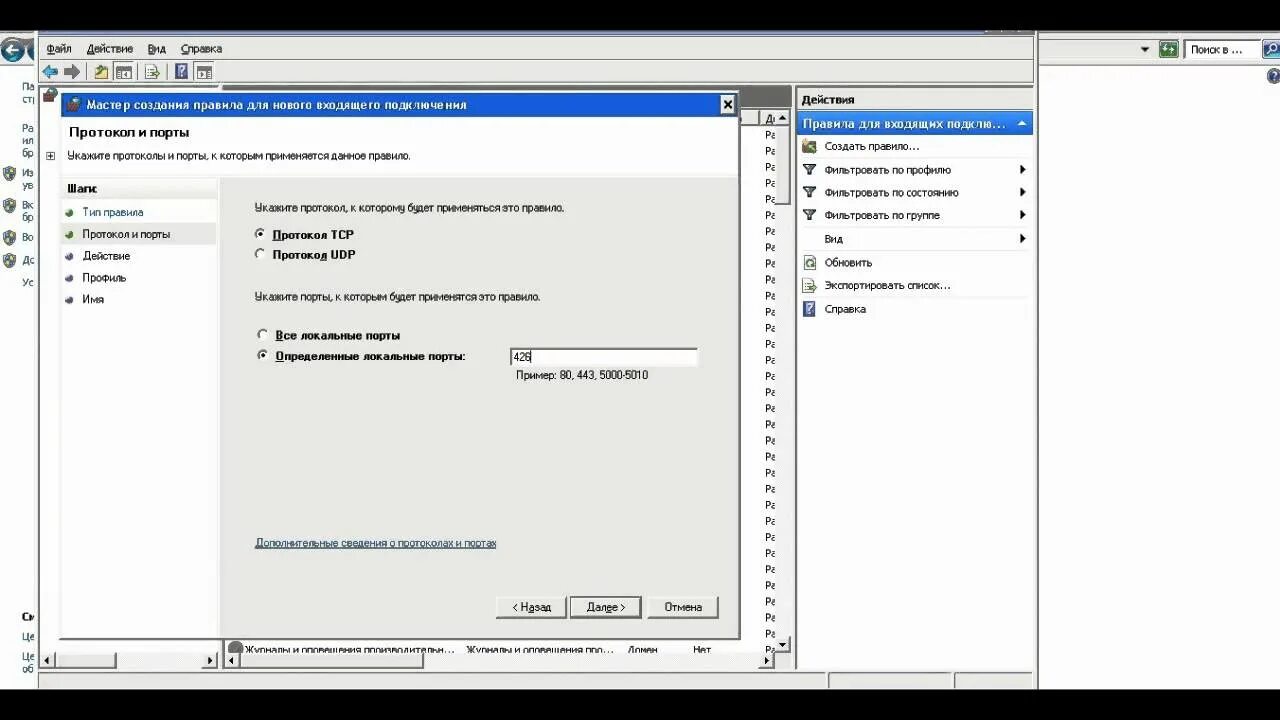Click the firewall icon in the wizard title bar
Screen dimensions: 1280x720
[74, 104]
